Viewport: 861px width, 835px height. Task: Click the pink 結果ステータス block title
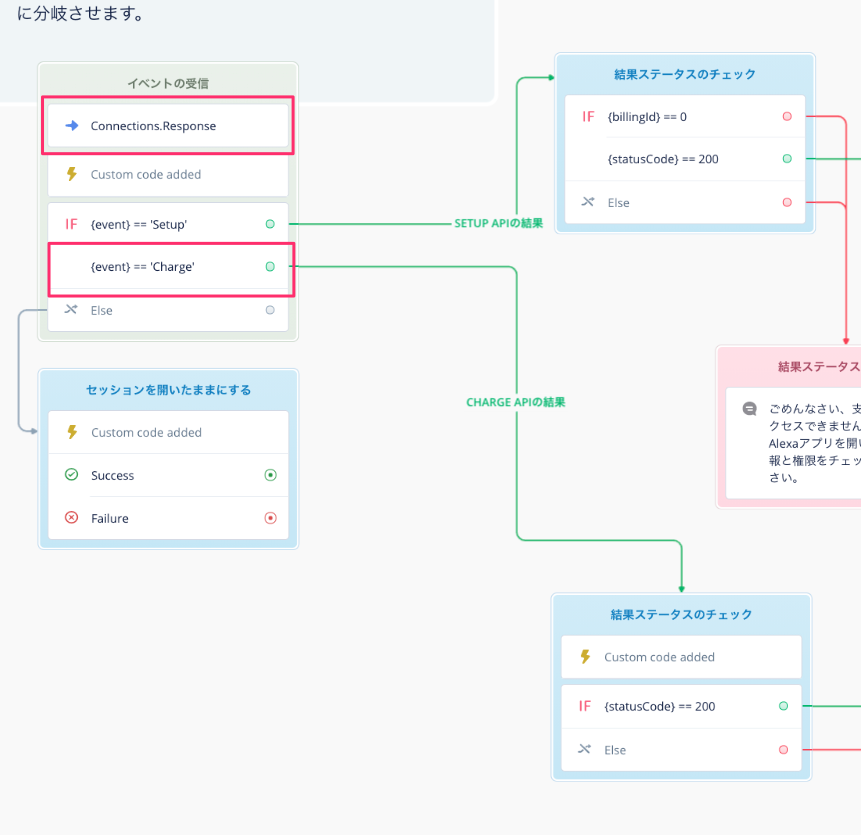point(819,367)
